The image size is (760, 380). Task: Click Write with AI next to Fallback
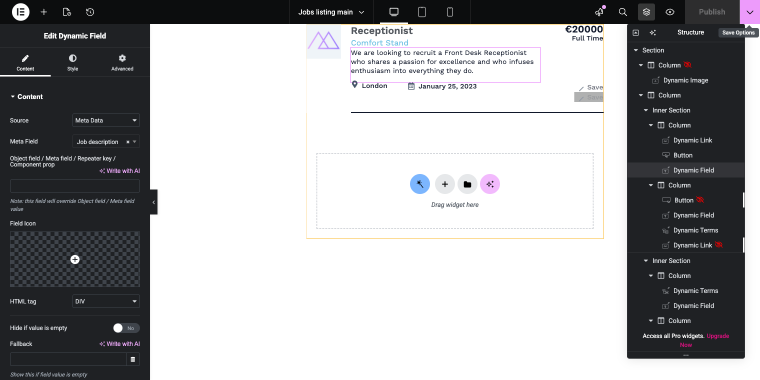coord(120,344)
